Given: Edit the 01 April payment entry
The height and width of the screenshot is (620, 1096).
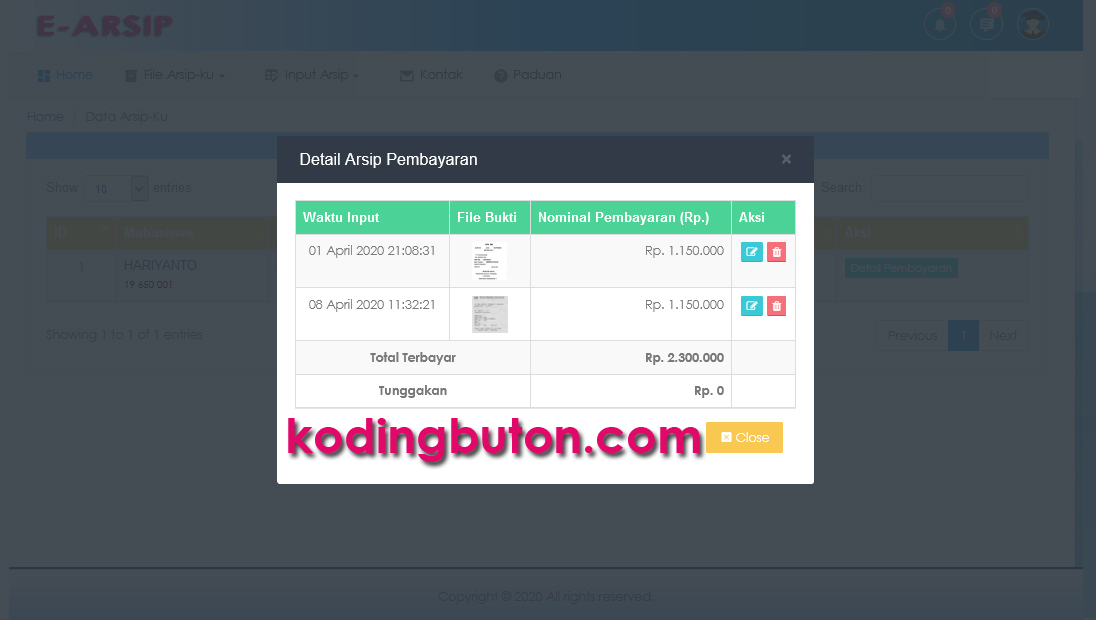Looking at the screenshot, I should point(751,252).
